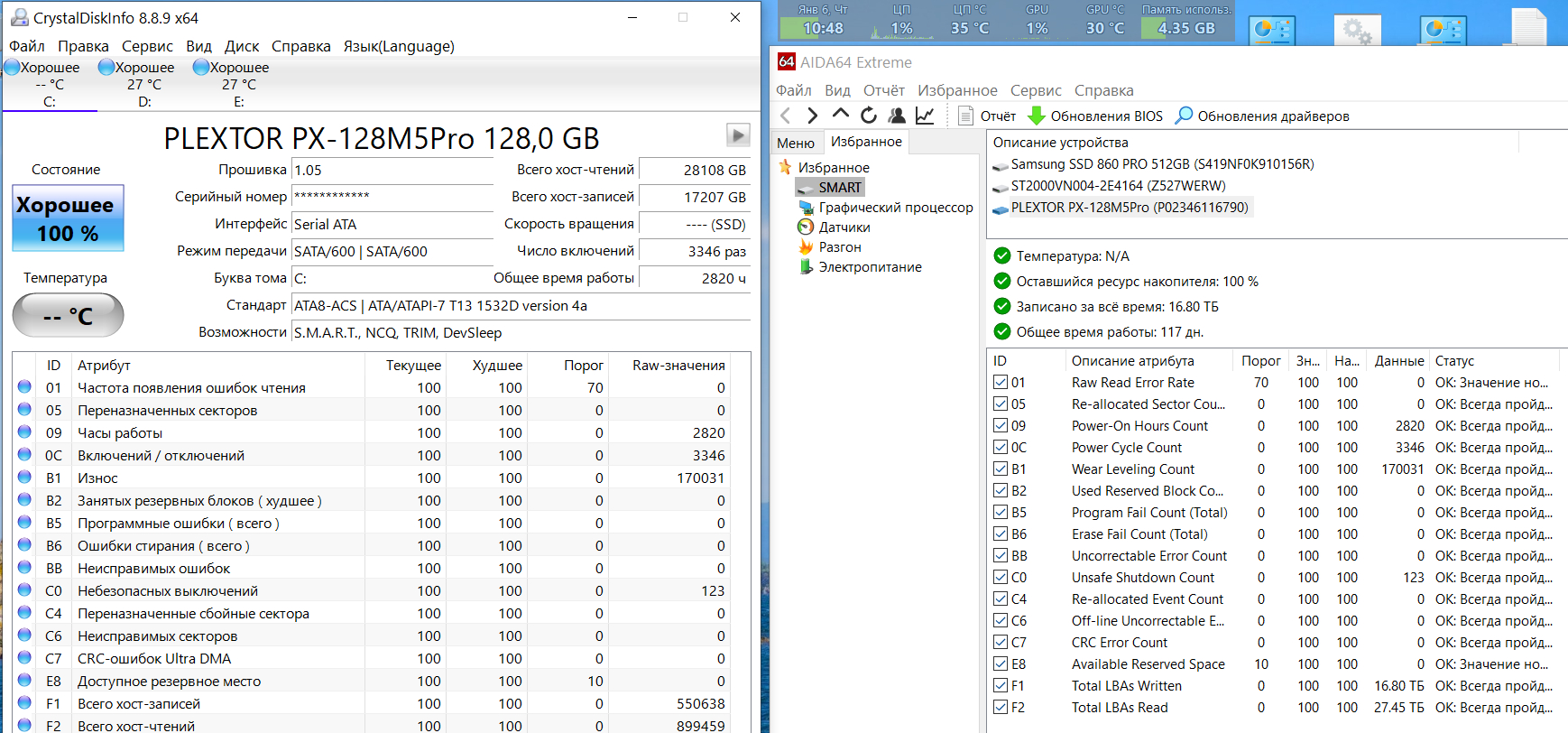This screenshot has height=733, width=1568.
Task: Click the CRC-ошибок Ultra DMA row
Action: pyautogui.click(x=372, y=658)
